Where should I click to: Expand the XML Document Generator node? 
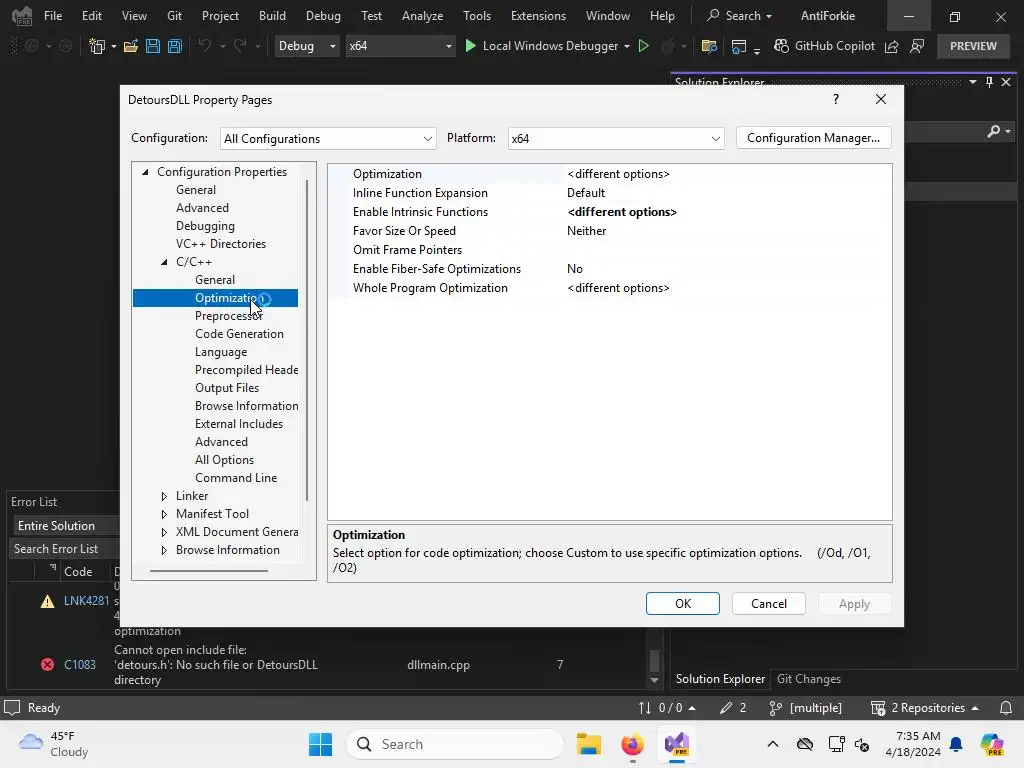tap(164, 532)
